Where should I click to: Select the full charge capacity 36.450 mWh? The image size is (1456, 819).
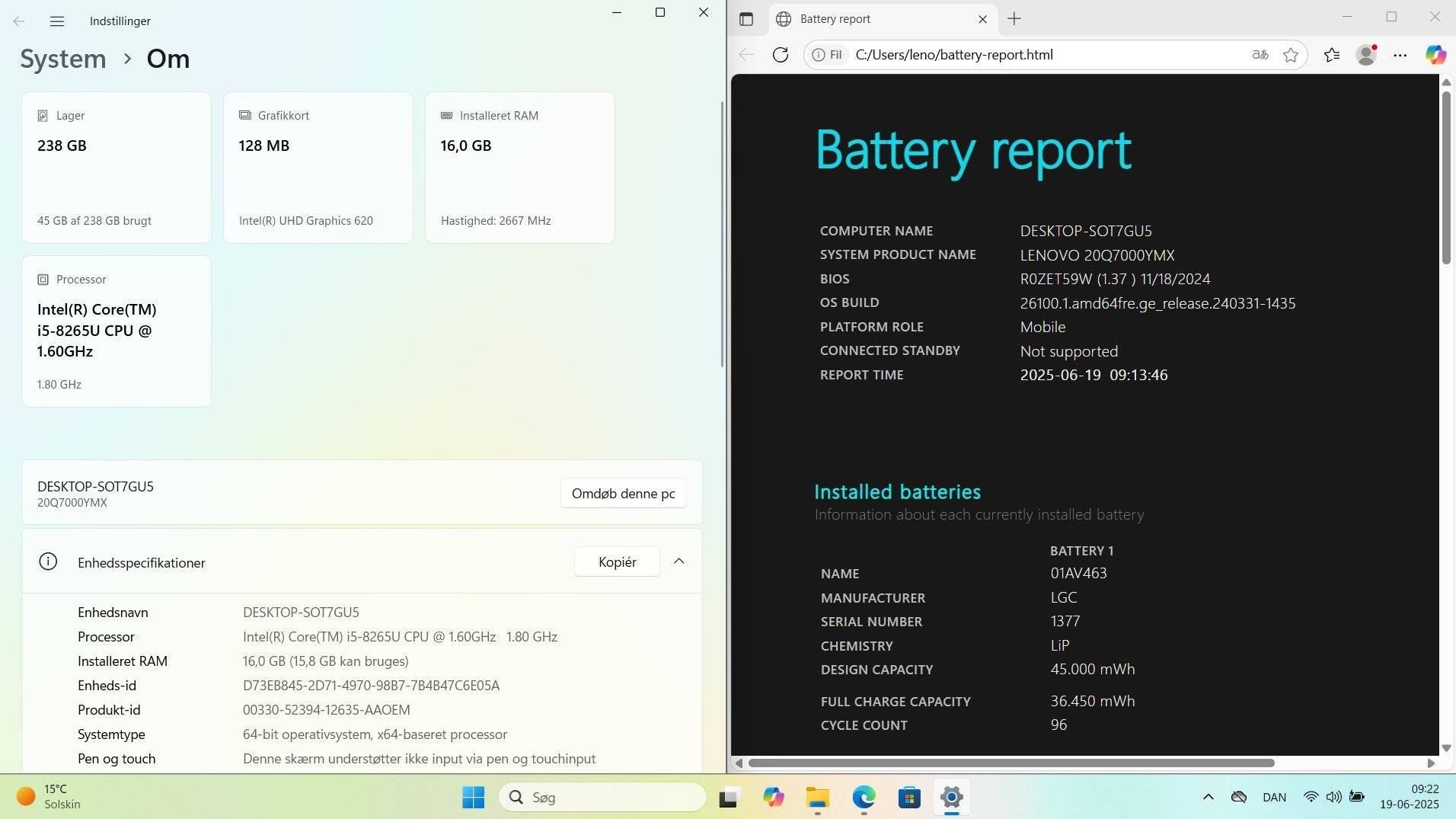pos(1093,701)
